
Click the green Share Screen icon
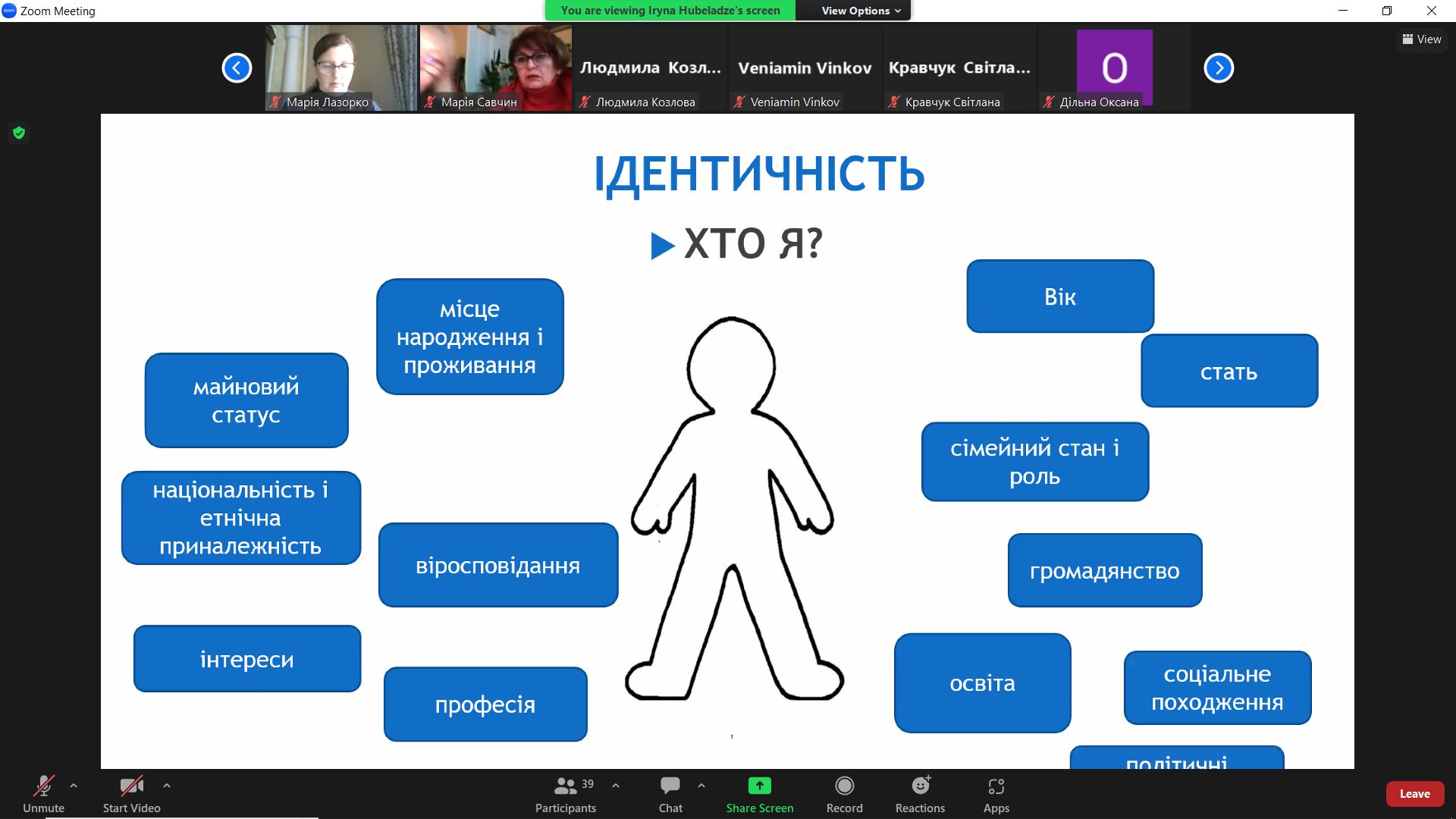[759, 786]
